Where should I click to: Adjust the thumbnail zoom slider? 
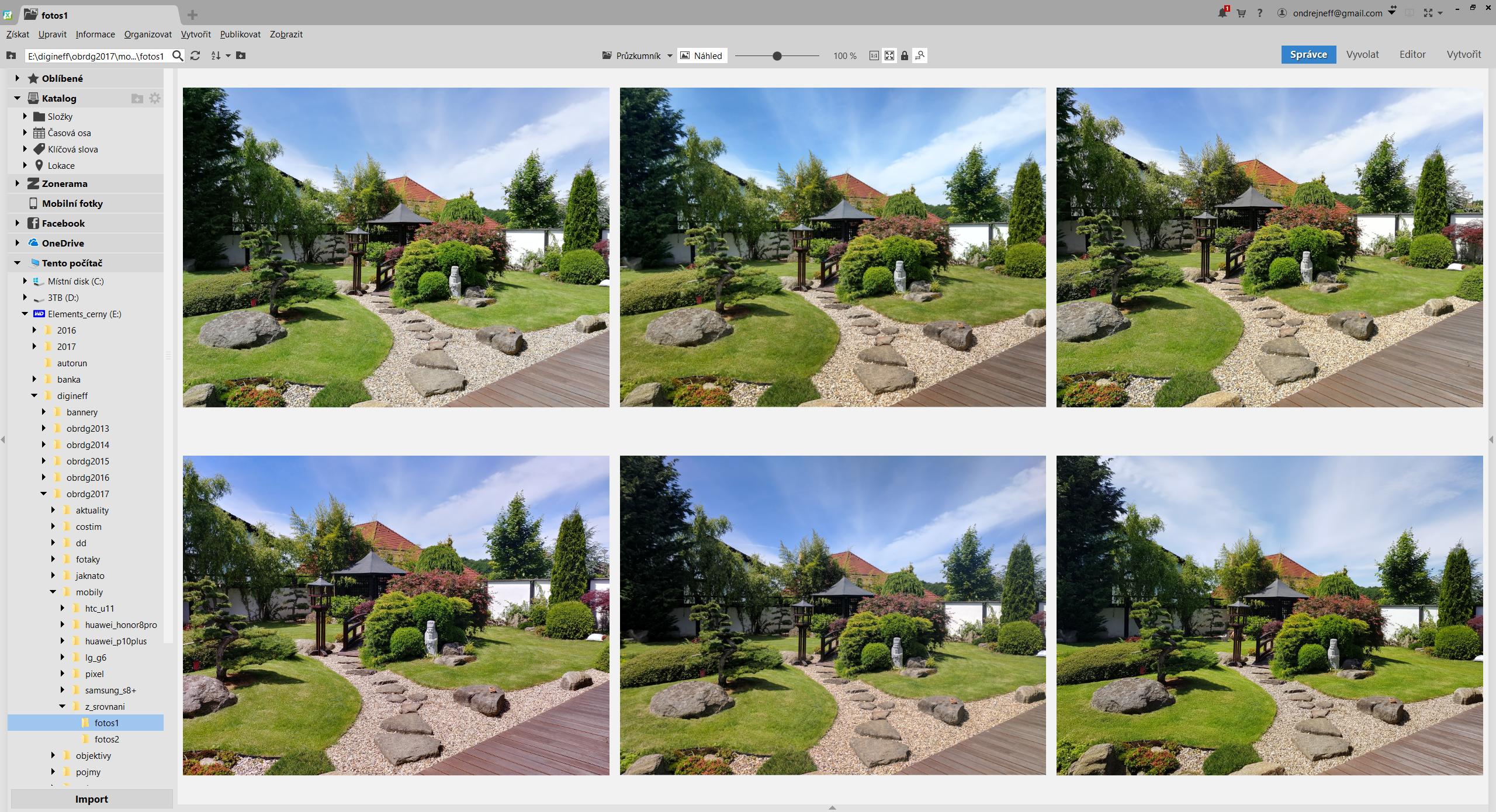coord(777,56)
